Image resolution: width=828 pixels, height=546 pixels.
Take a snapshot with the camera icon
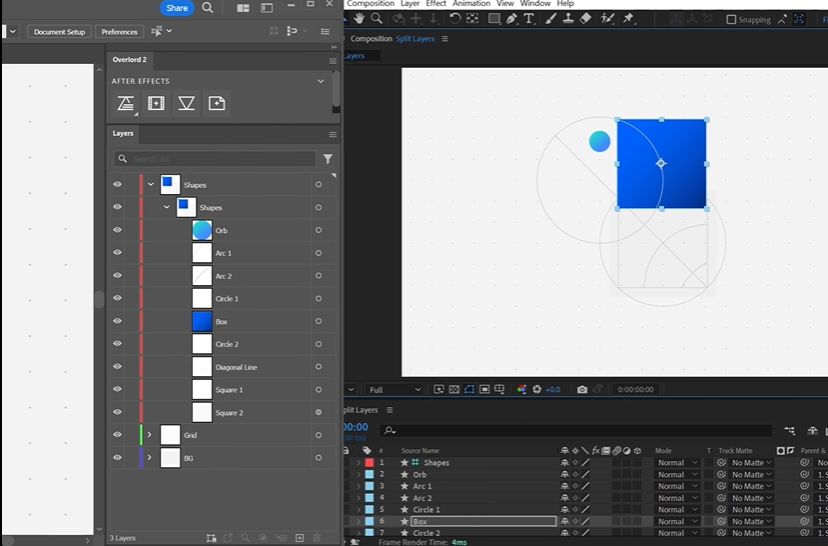click(582, 389)
